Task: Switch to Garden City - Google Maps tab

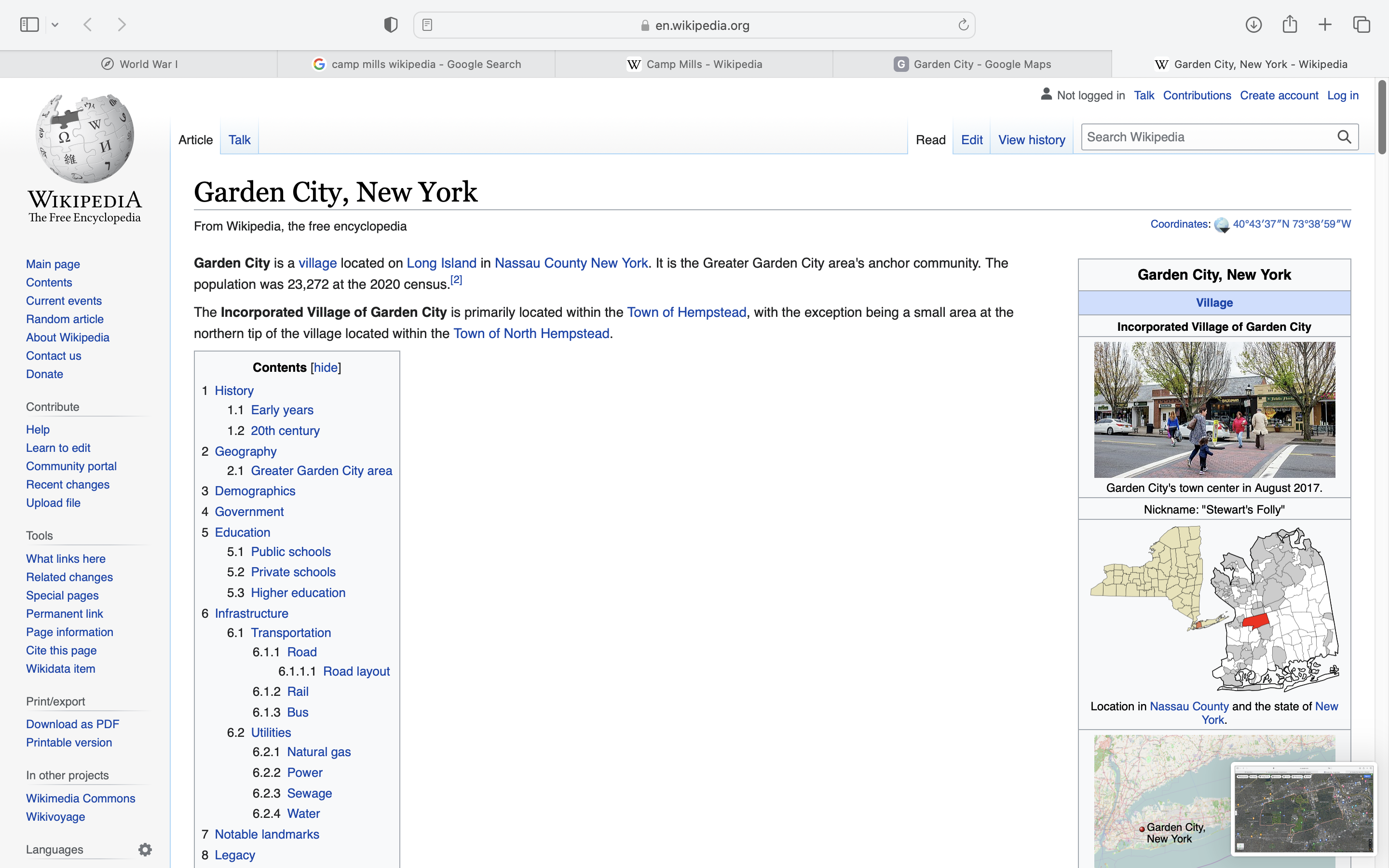Action: pyautogui.click(x=972, y=64)
